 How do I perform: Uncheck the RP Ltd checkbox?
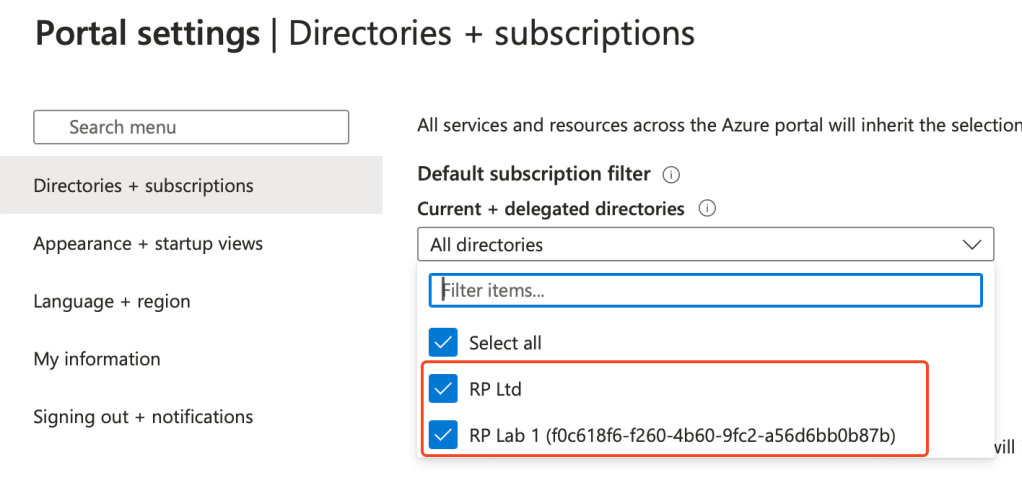[x=444, y=389]
